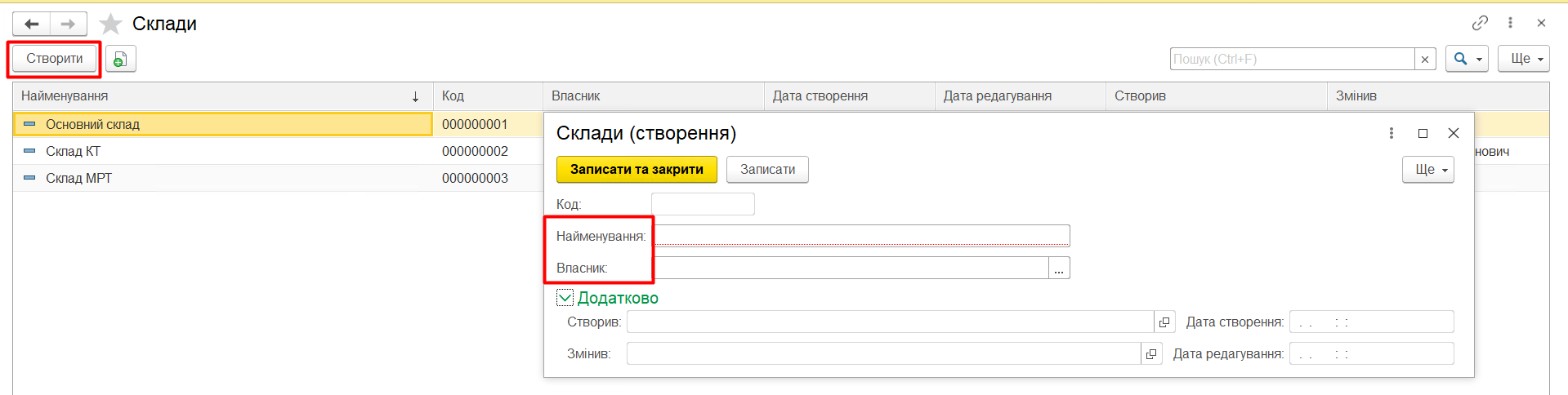Open the Ще dropdown in the dialog
The width and height of the screenshot is (1568, 395).
click(x=1427, y=170)
